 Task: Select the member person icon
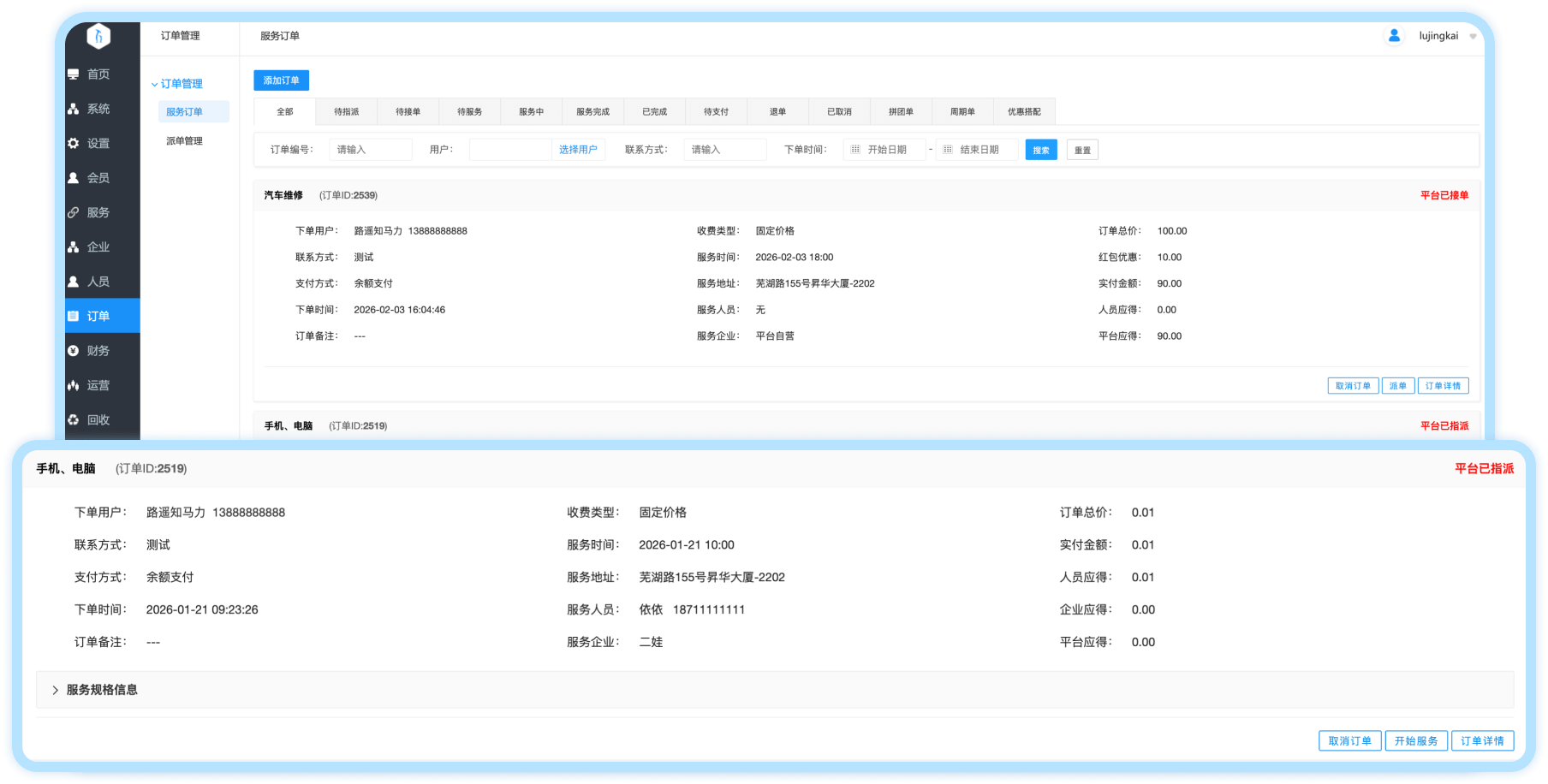tap(74, 178)
